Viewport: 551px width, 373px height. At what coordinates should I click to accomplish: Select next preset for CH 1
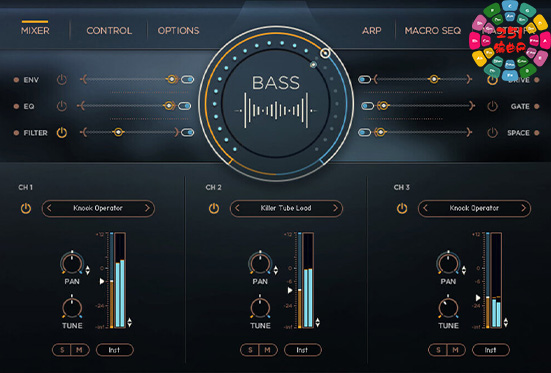pos(147,208)
